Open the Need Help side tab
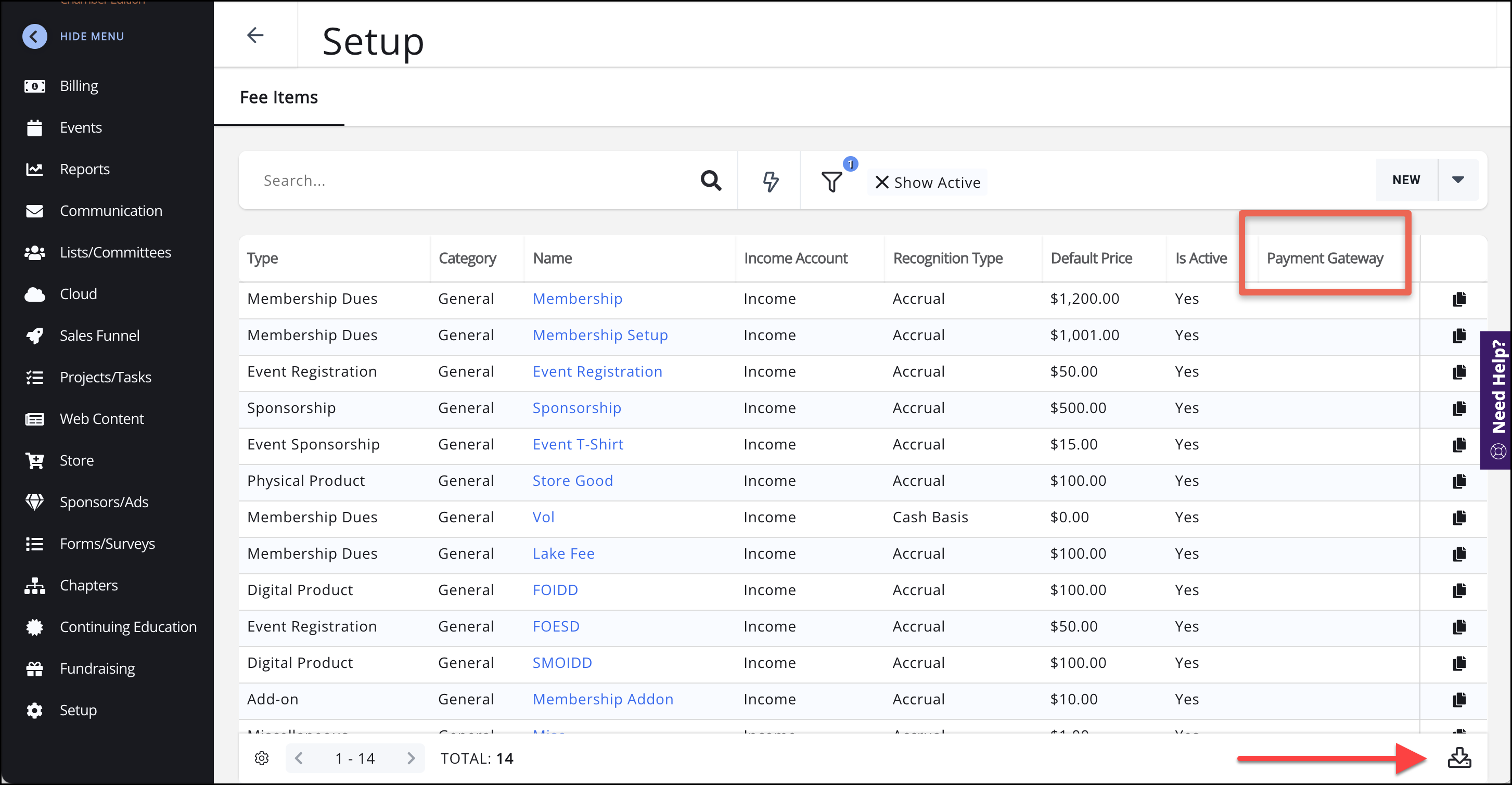This screenshot has width=1512, height=785. pos(1497,399)
